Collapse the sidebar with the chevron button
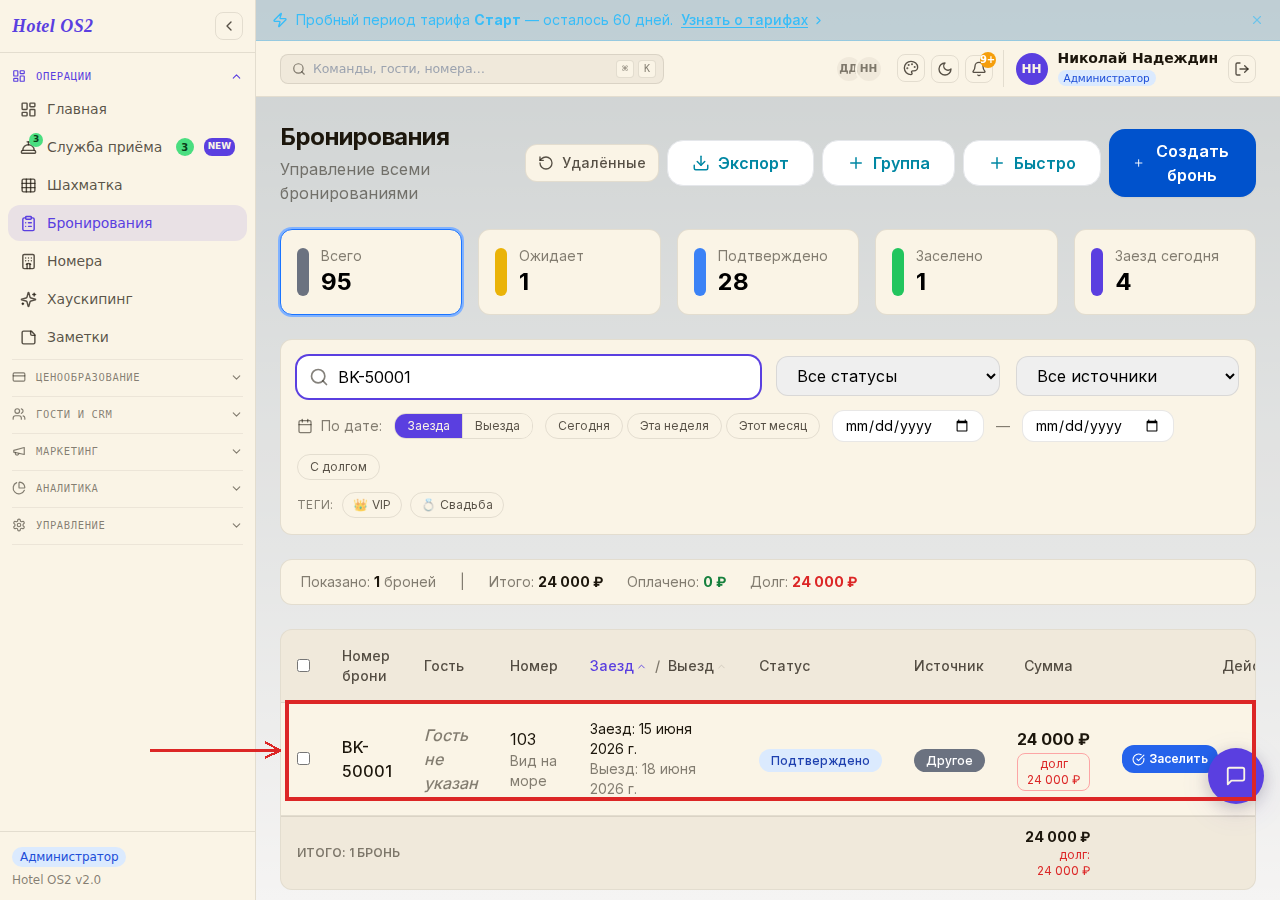Screen dimensions: 1280x900 pyautogui.click(x=229, y=26)
